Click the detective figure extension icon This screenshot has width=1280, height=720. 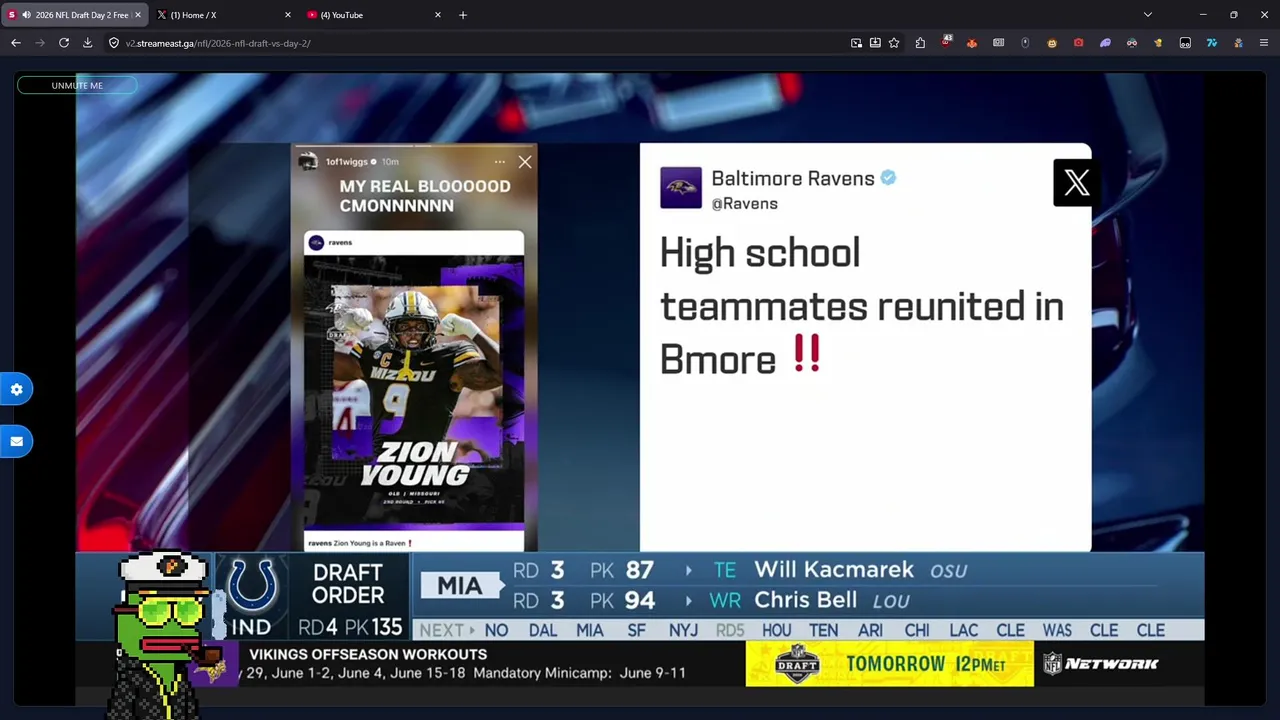1238,43
